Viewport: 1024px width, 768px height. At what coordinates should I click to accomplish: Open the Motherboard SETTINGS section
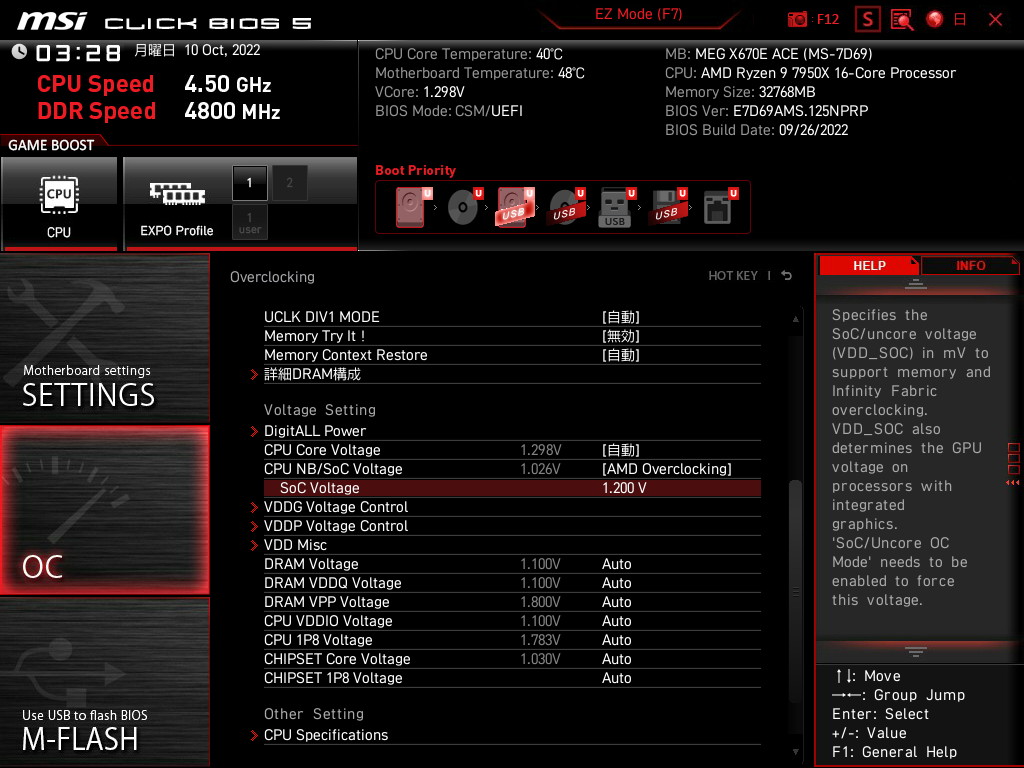click(104, 338)
